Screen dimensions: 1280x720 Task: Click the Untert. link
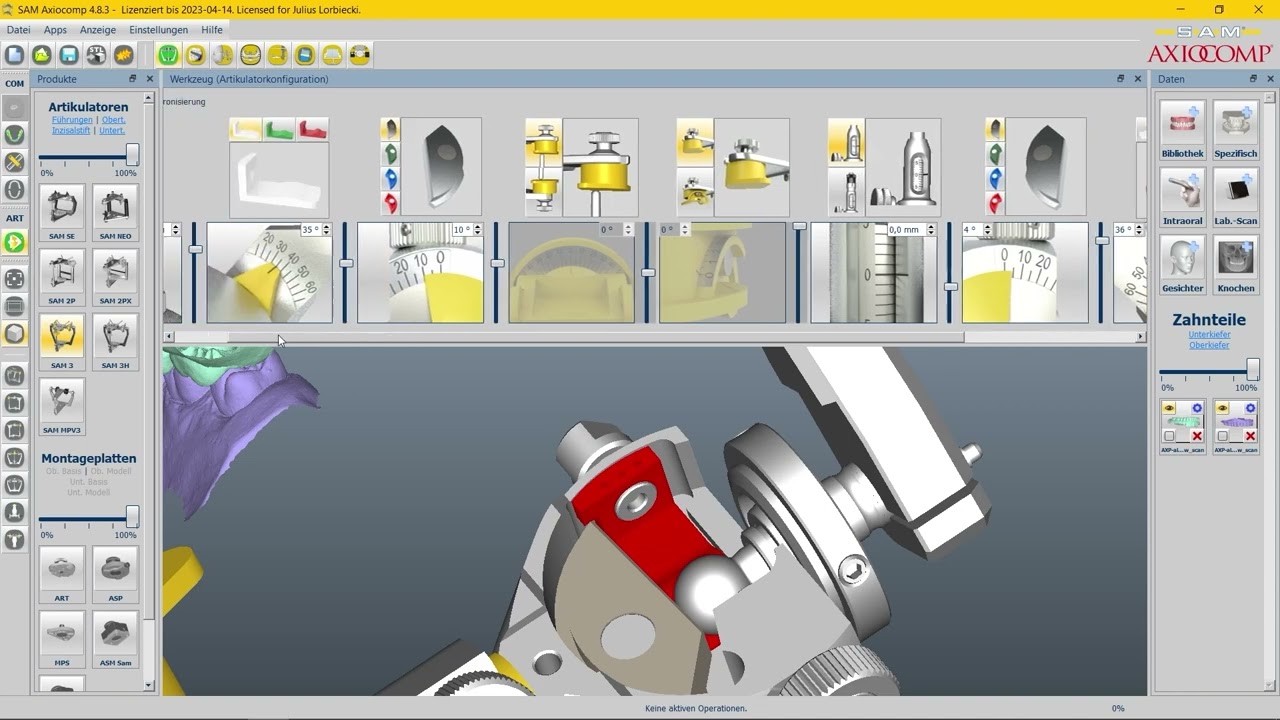(x=112, y=131)
